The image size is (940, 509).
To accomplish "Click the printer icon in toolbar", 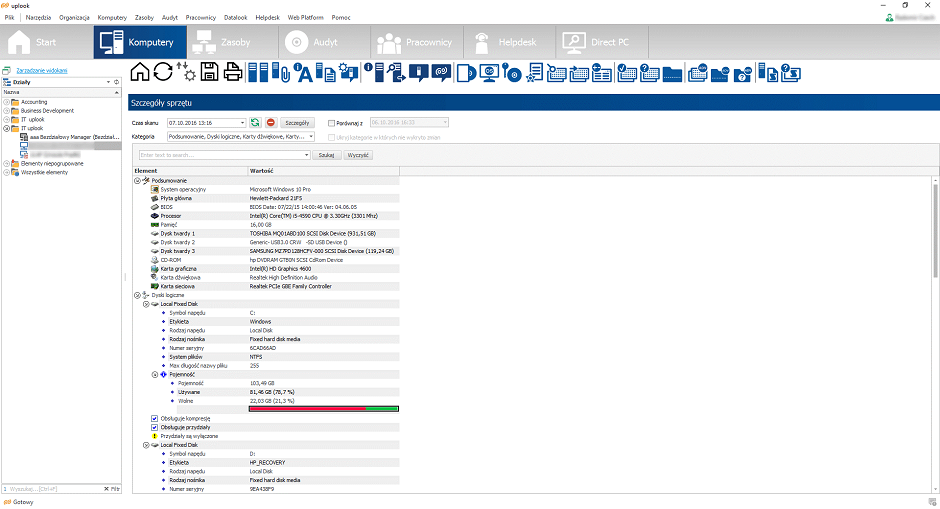I will coord(233,72).
